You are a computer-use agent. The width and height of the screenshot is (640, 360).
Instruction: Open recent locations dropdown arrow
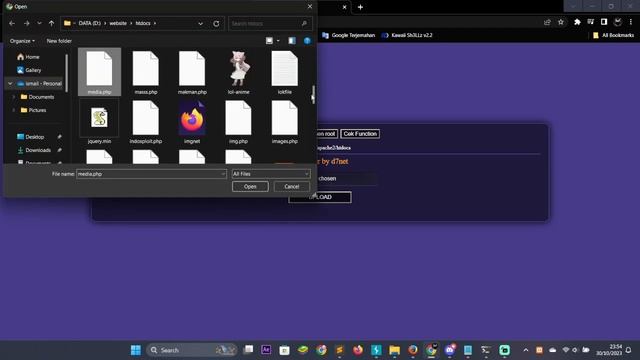pos(39,24)
